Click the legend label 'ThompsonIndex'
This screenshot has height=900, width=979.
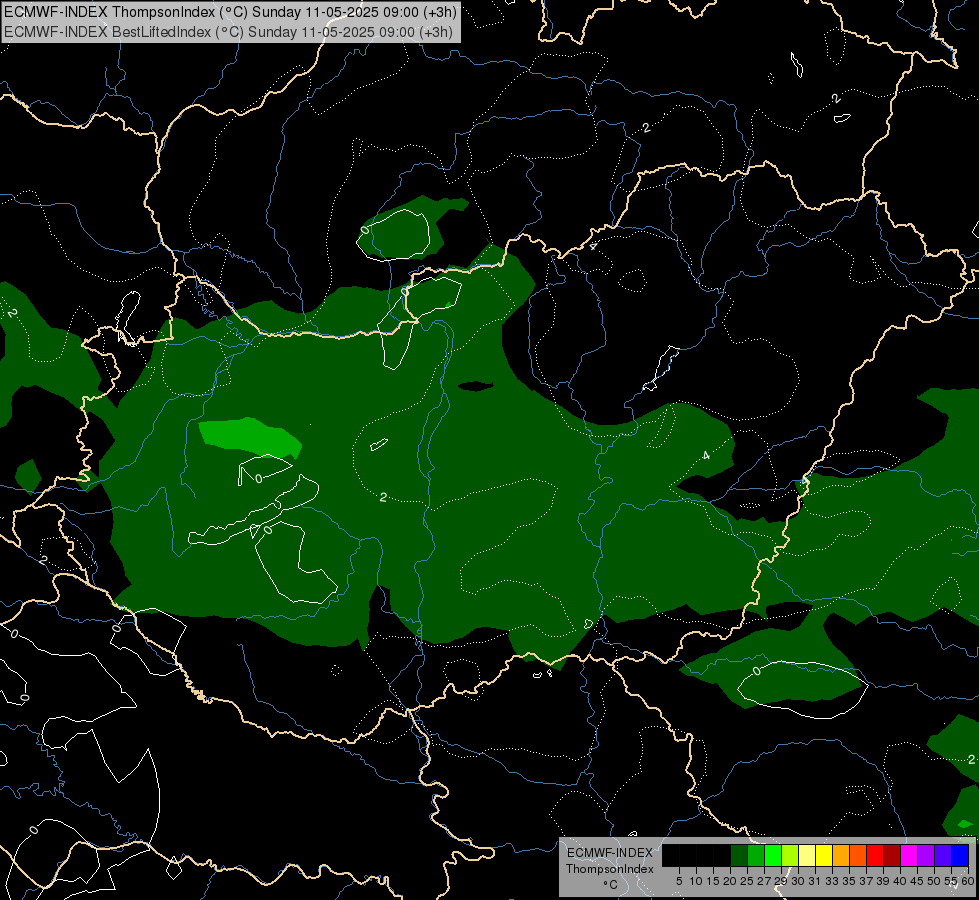click(610, 869)
